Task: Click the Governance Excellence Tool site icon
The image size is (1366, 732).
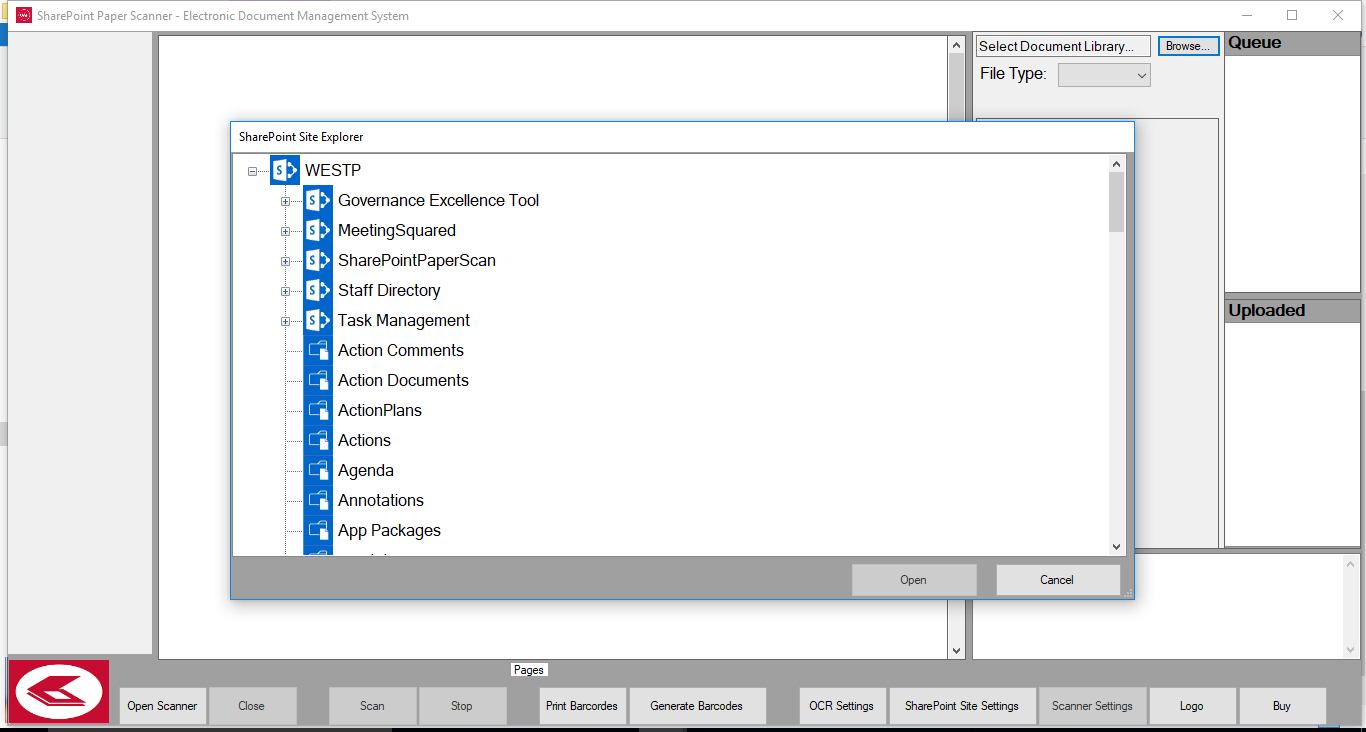Action: coord(318,200)
